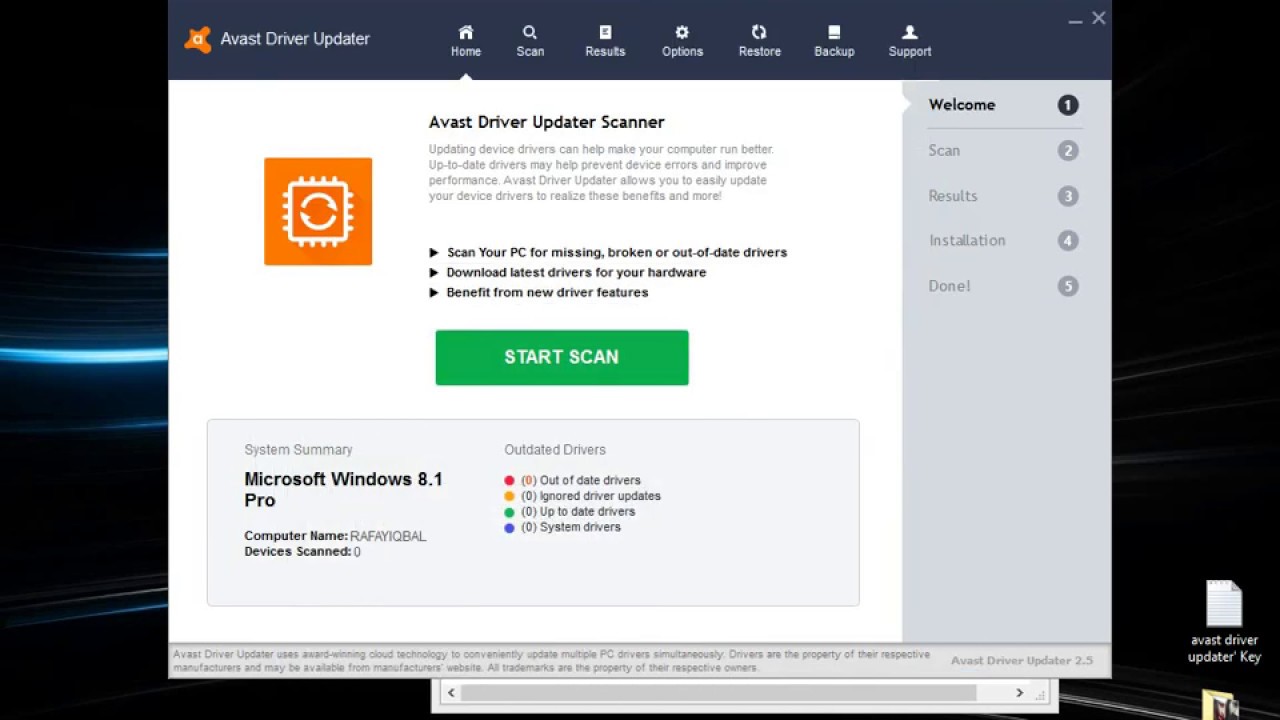Click the horizontal scrollbar thumb in background window

(x=718, y=693)
